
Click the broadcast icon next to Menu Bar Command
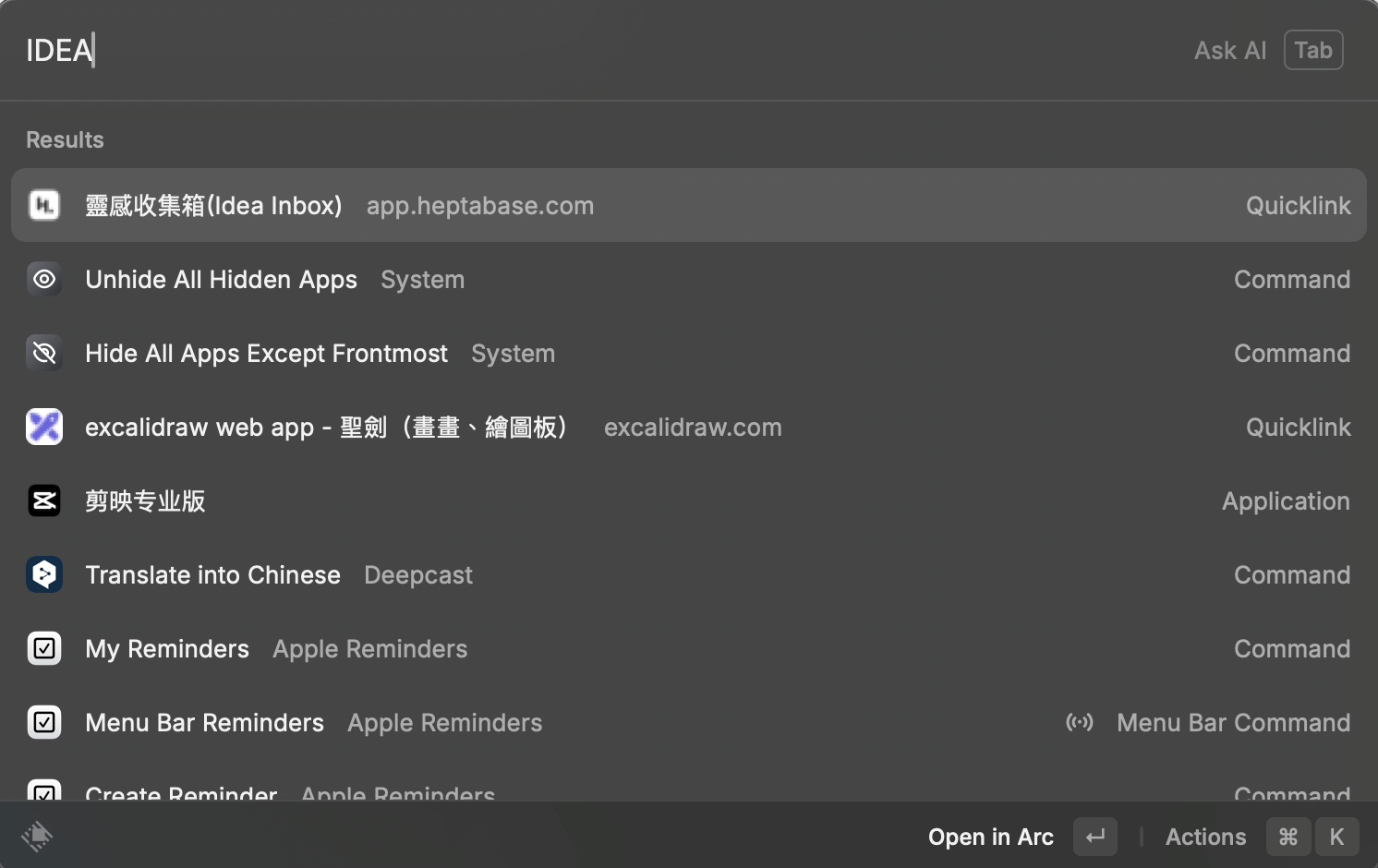click(x=1080, y=722)
